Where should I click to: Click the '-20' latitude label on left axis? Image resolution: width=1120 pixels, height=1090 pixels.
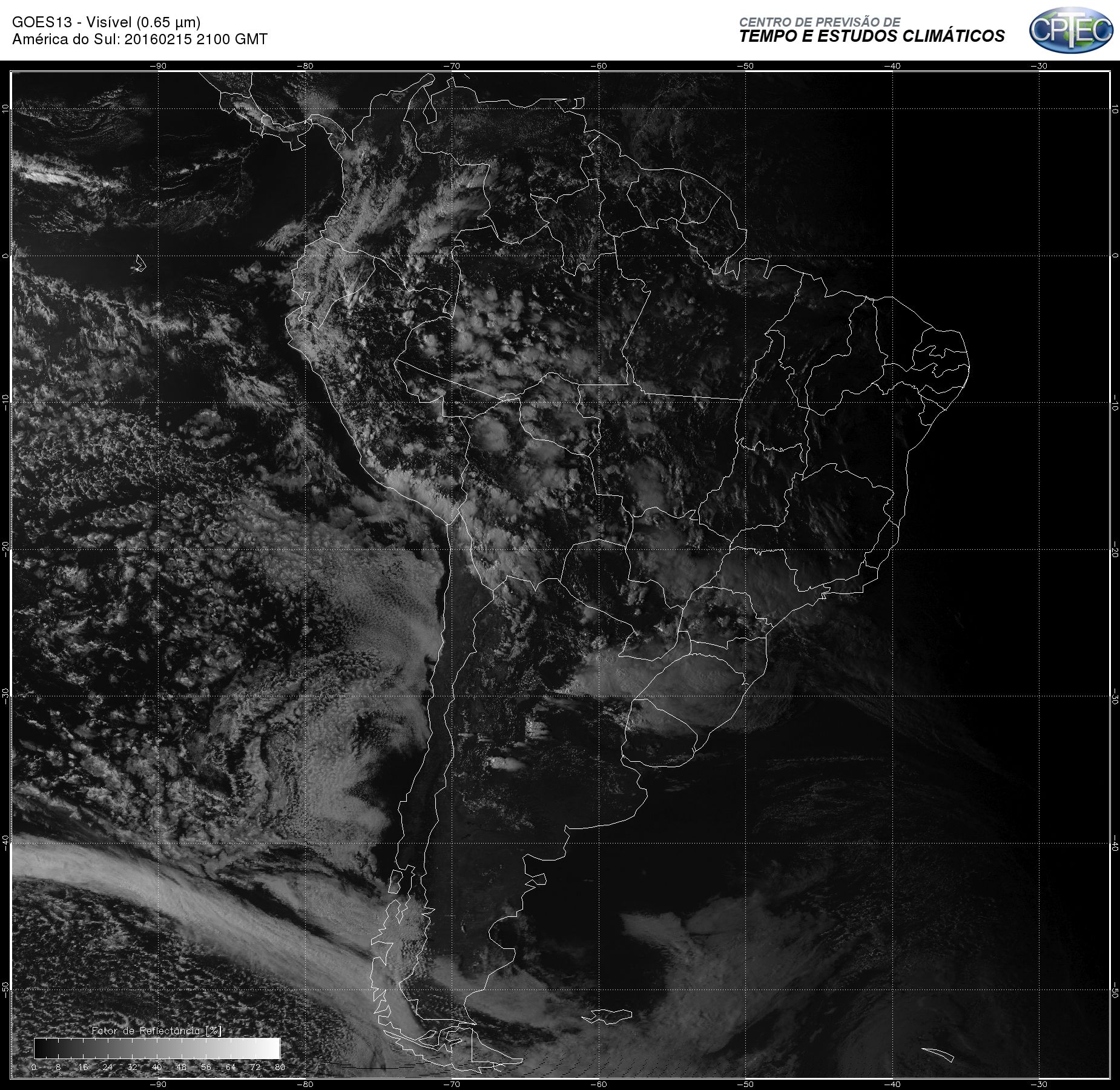click(x=5, y=549)
